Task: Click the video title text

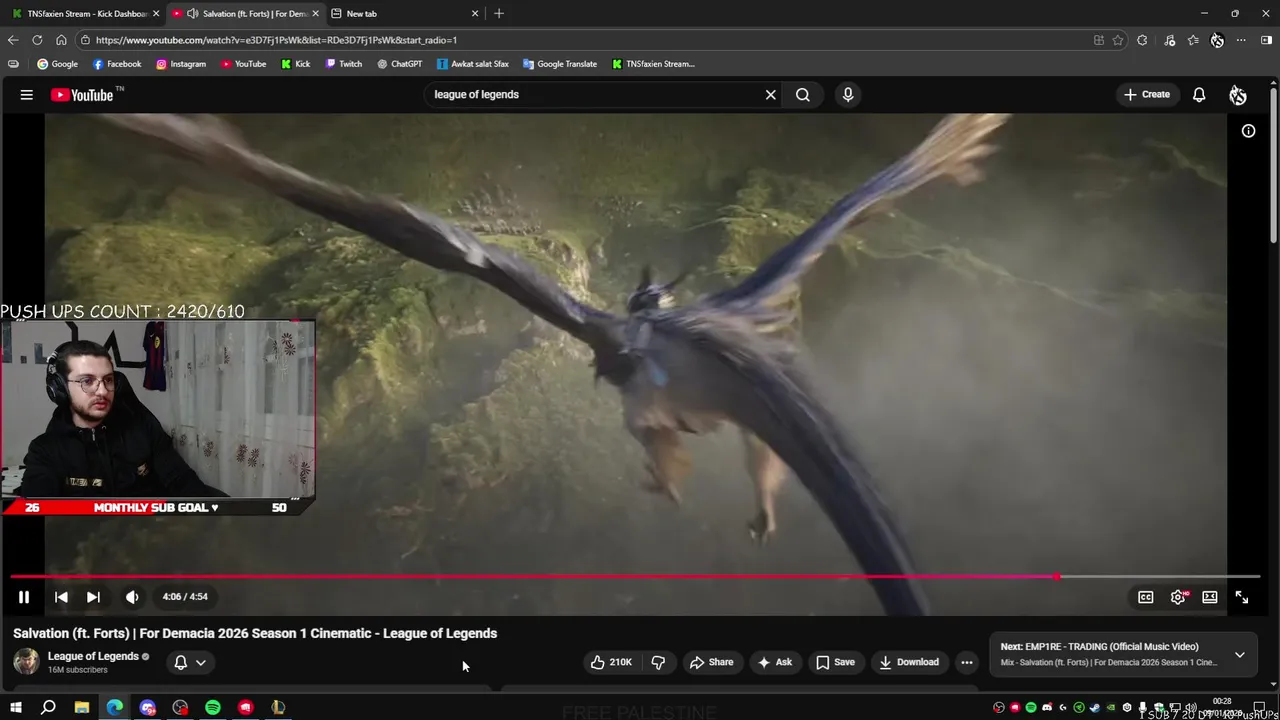Action: point(255,633)
